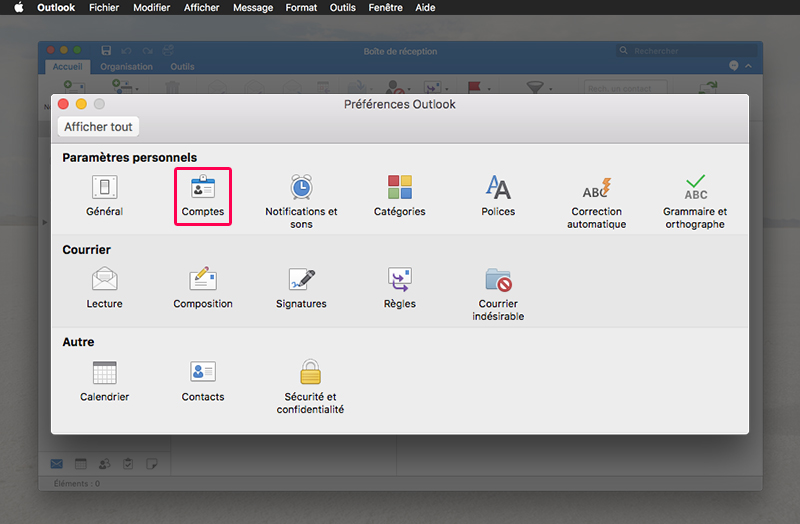Viewport: 800px width, 524px height.
Task: Expand the folder triangle at main window left edge
Action: point(45,222)
